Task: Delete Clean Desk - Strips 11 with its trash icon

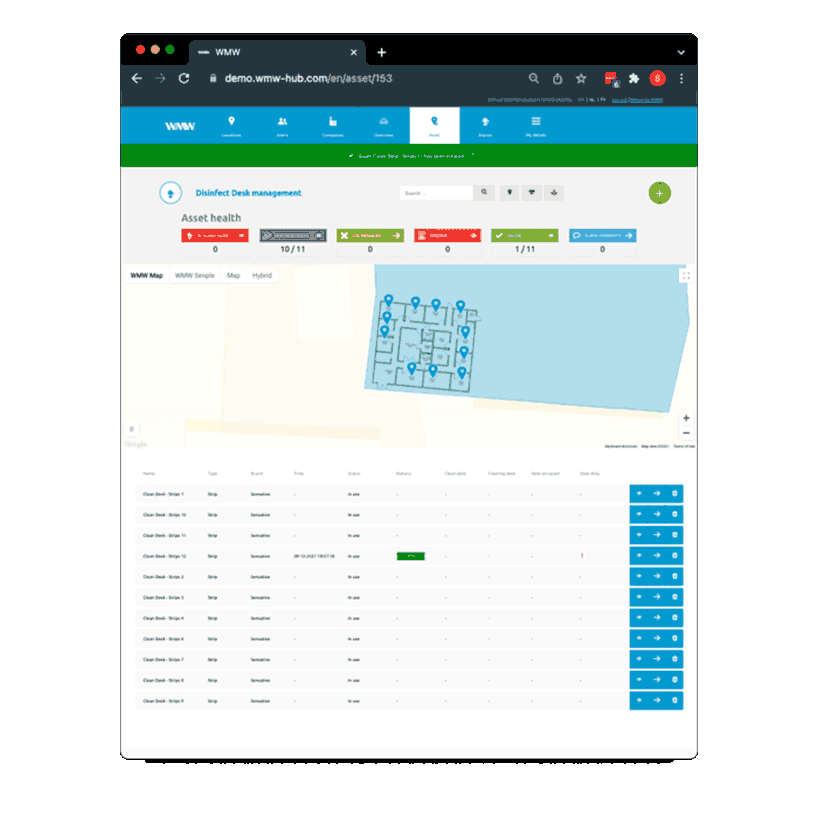Action: pyautogui.click(x=675, y=535)
